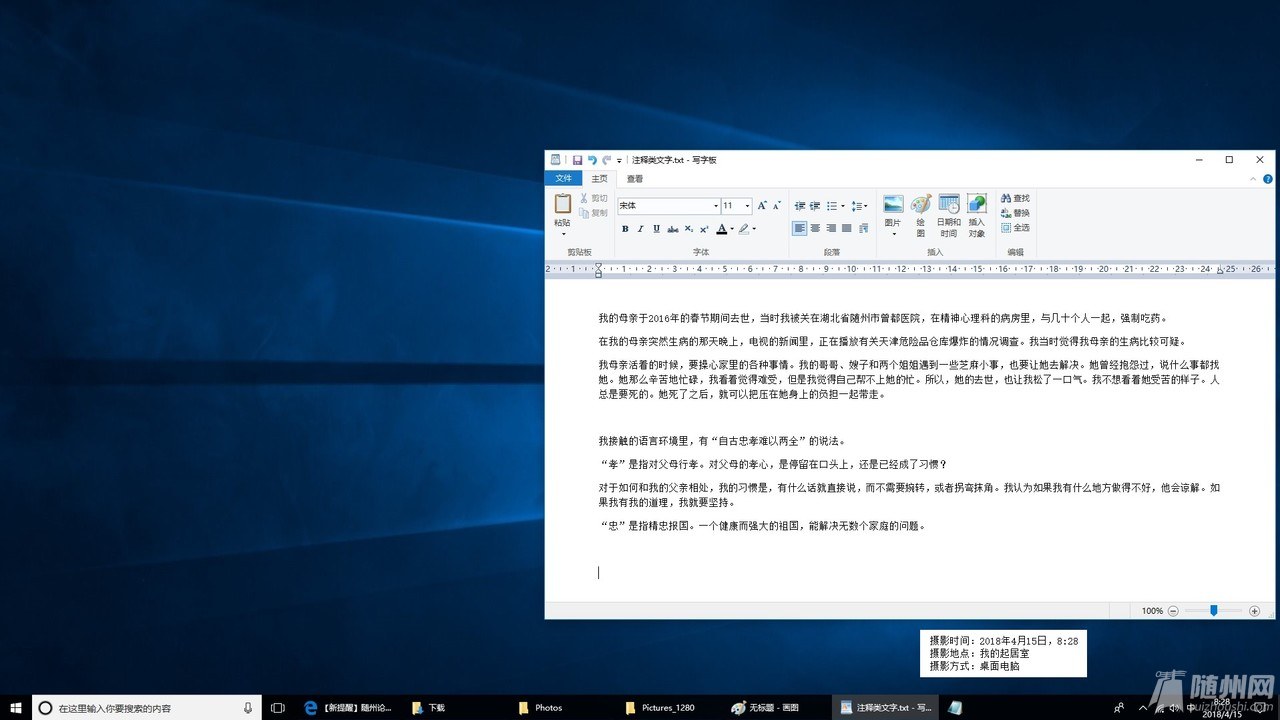This screenshot has height=720, width=1280.
Task: Select center text alignment
Action: click(815, 229)
